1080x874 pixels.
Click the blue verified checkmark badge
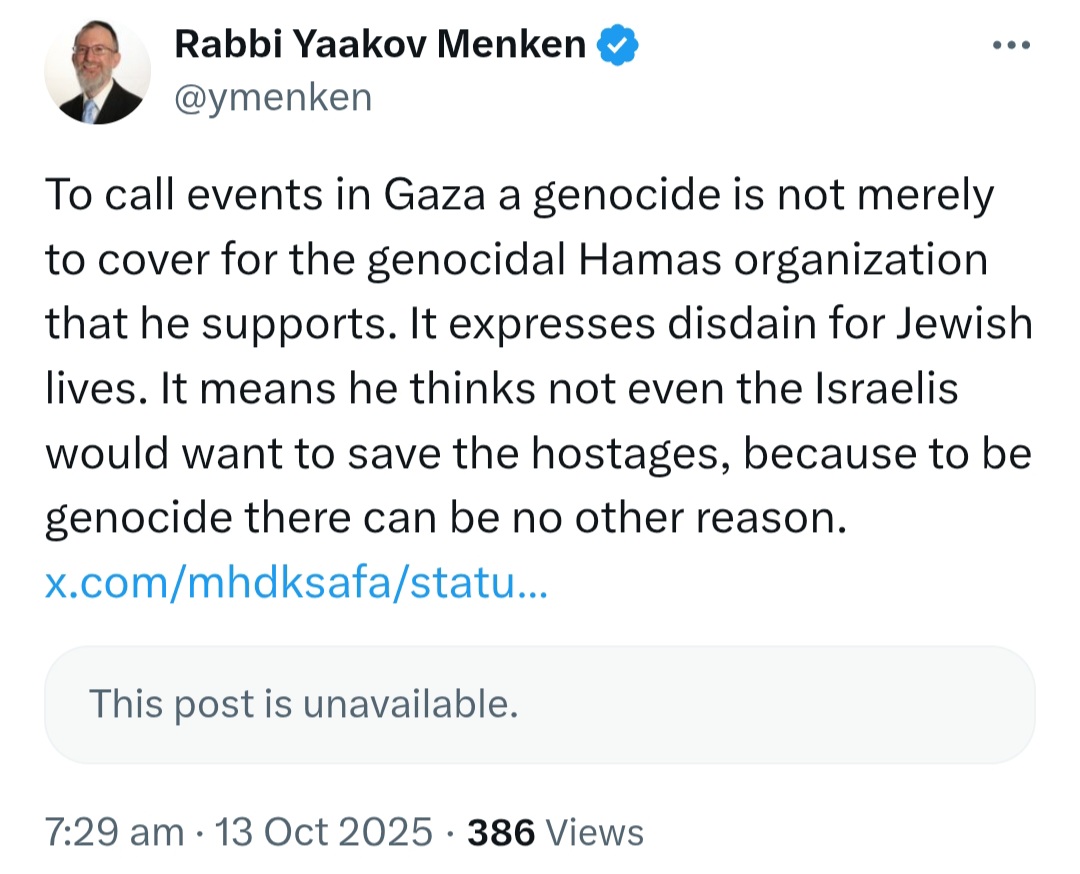[x=619, y=45]
